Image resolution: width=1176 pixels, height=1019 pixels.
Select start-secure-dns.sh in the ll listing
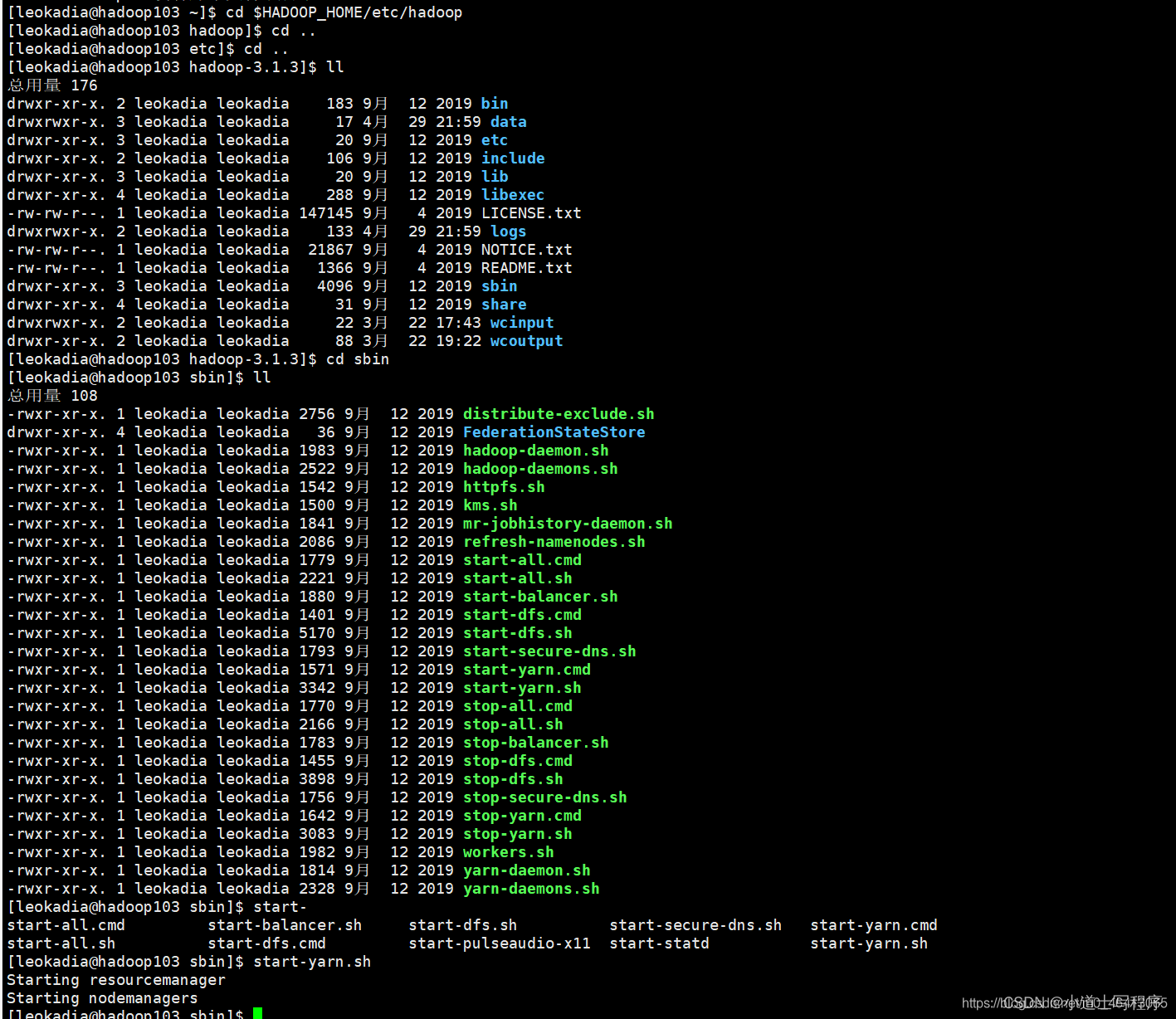pos(549,651)
